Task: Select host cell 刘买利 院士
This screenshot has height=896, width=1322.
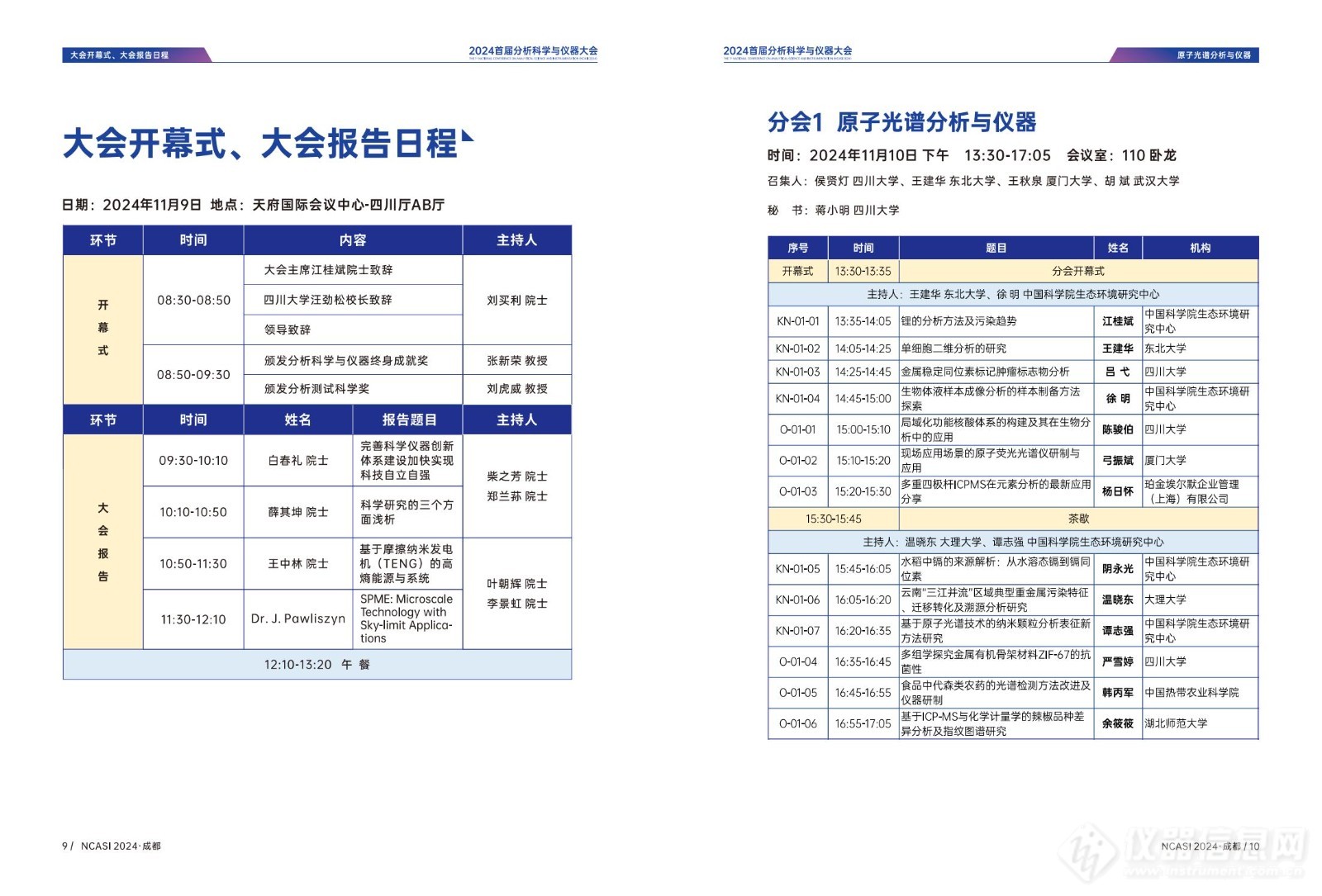Action: pos(517,300)
